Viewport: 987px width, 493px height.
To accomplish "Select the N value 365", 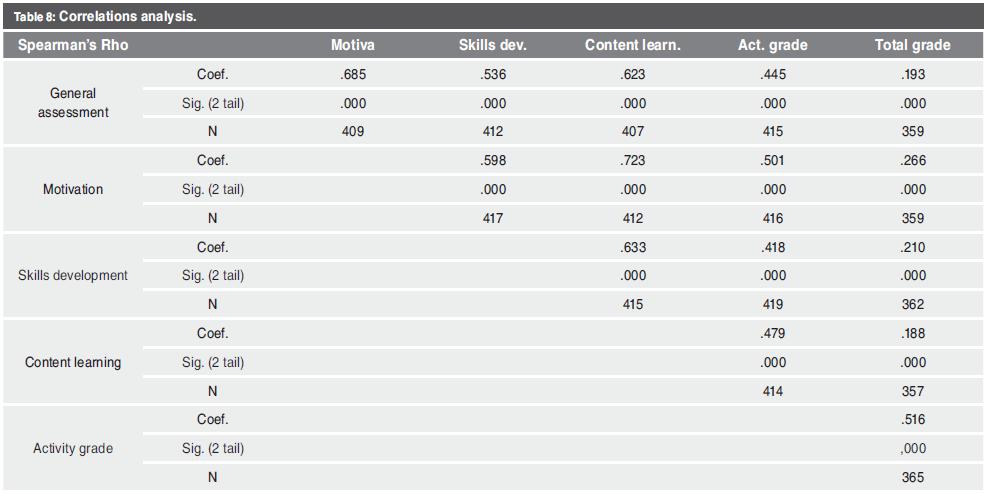I will click(x=912, y=477).
